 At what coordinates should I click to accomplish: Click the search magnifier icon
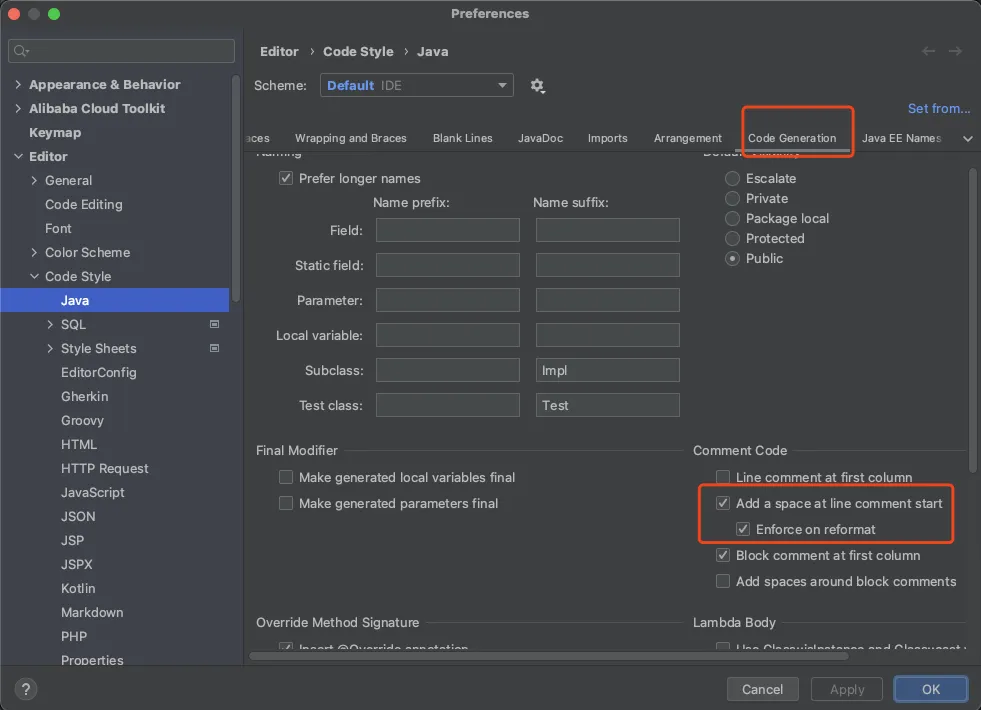pos(21,51)
